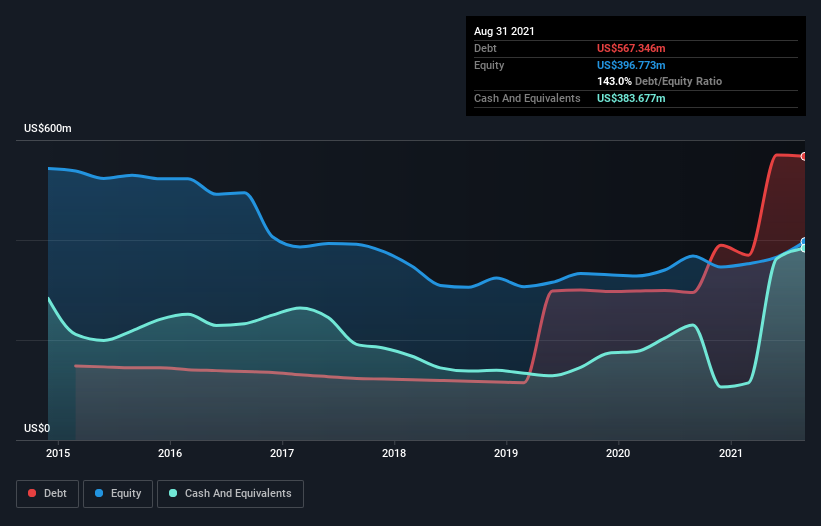Click the Equity value US$396.773m
821x526 pixels.
[631, 65]
